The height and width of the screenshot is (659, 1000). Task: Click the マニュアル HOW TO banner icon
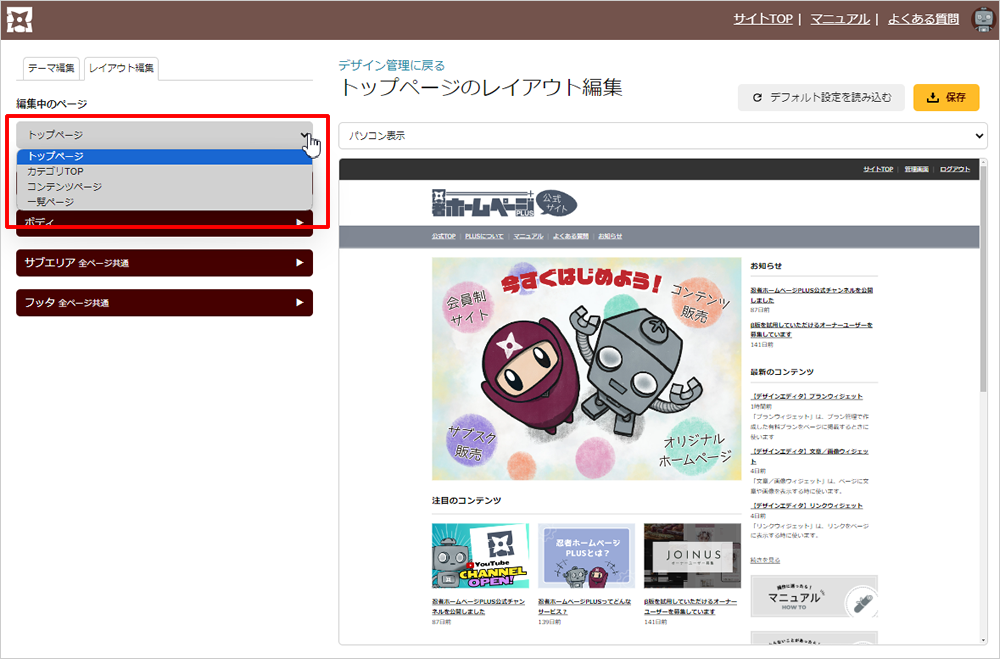(x=813, y=597)
